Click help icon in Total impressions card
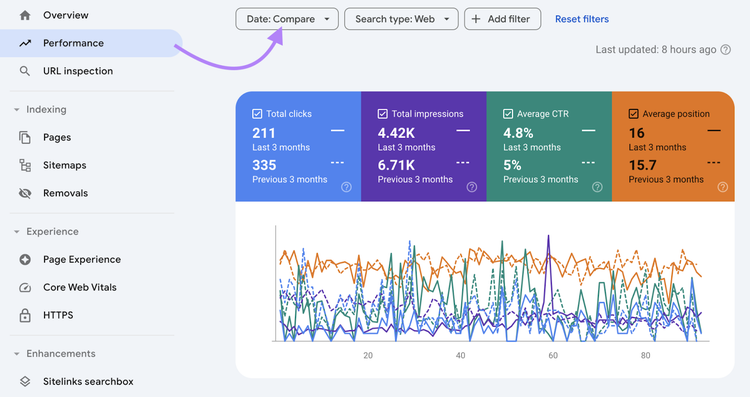Image resolution: width=750 pixels, height=397 pixels. point(472,187)
